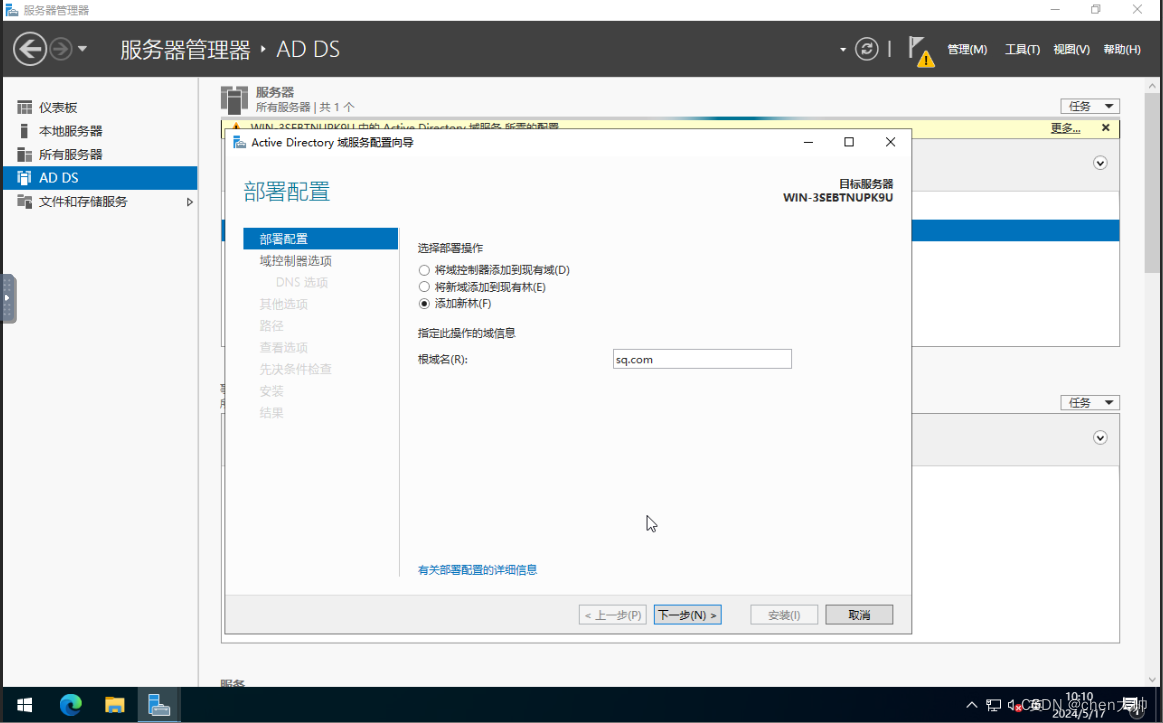Open the navigation history dropdown arrow
The image size is (1163, 723).
82,49
